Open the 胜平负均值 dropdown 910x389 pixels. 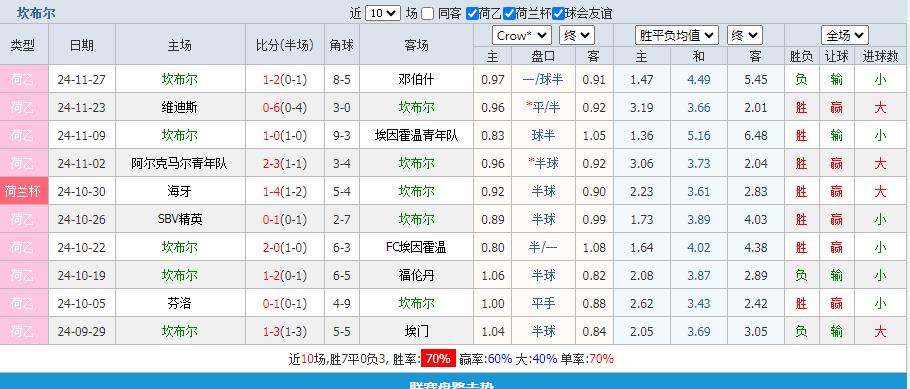[x=677, y=36]
